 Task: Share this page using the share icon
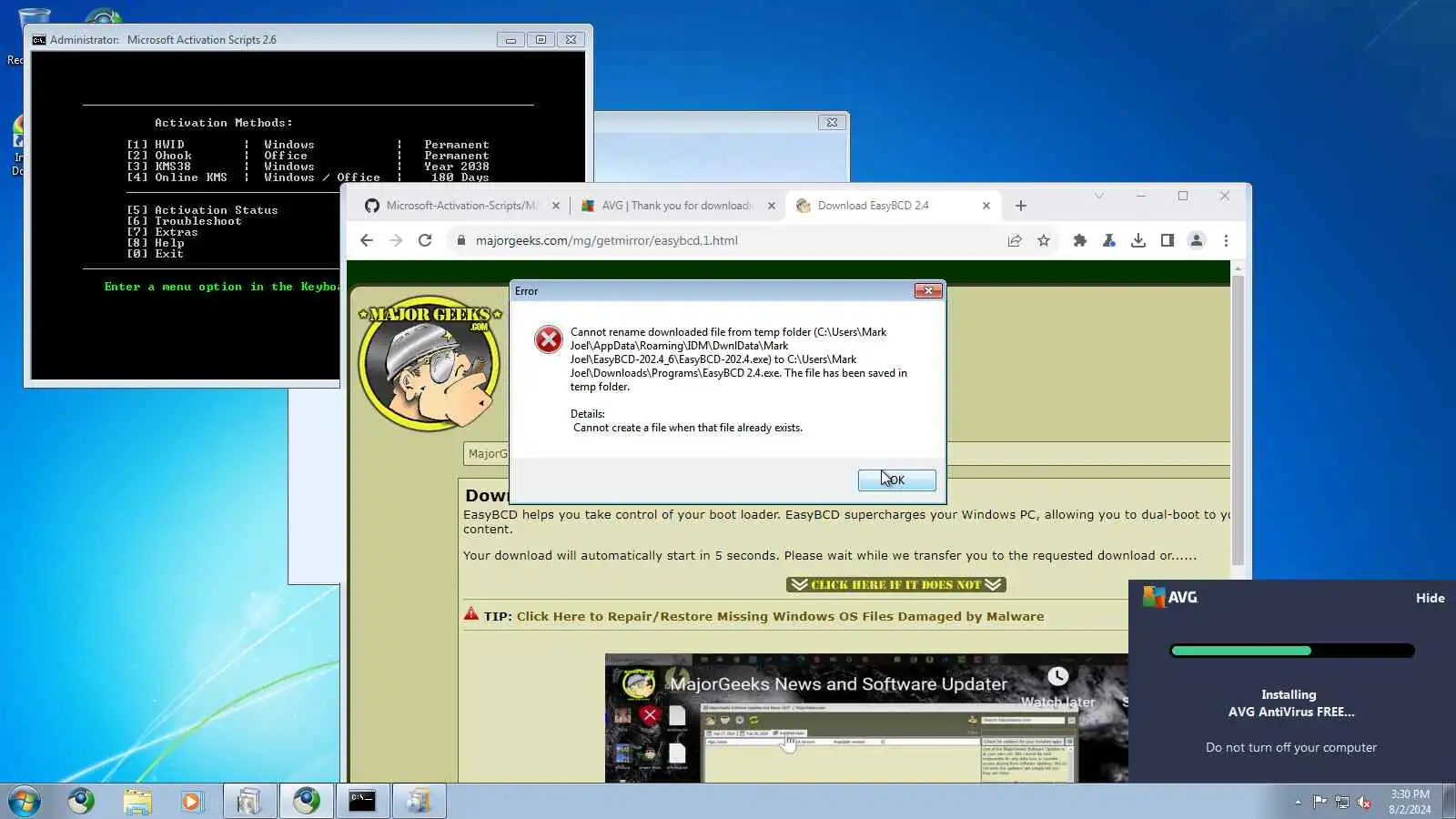[1014, 240]
